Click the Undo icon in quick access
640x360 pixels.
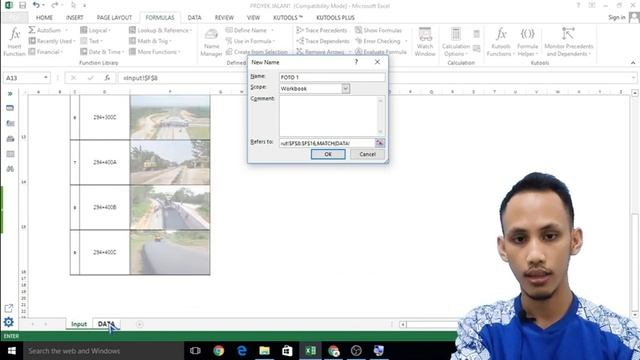tap(36, 5)
